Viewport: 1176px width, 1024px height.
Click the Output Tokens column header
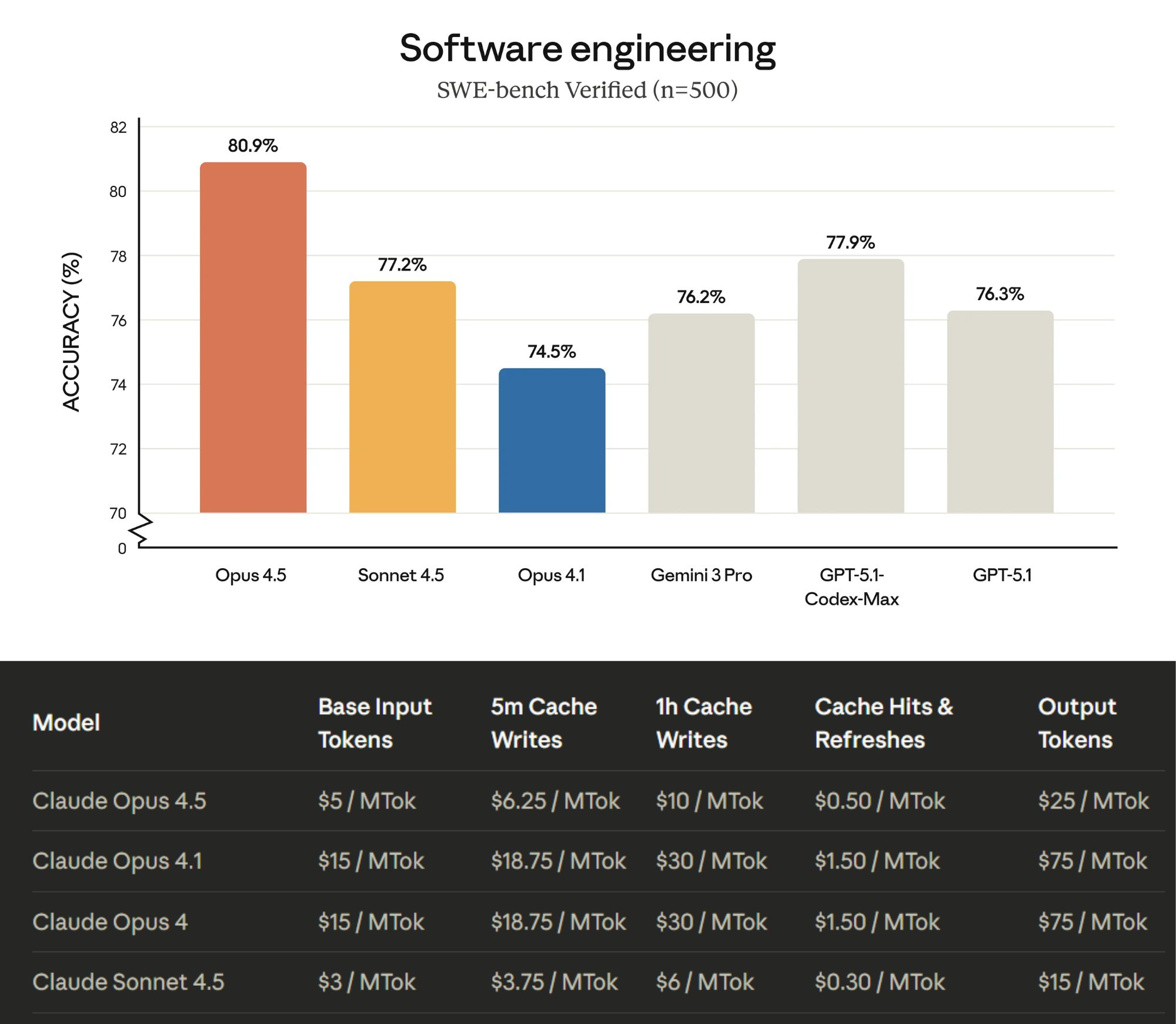coord(1076,722)
